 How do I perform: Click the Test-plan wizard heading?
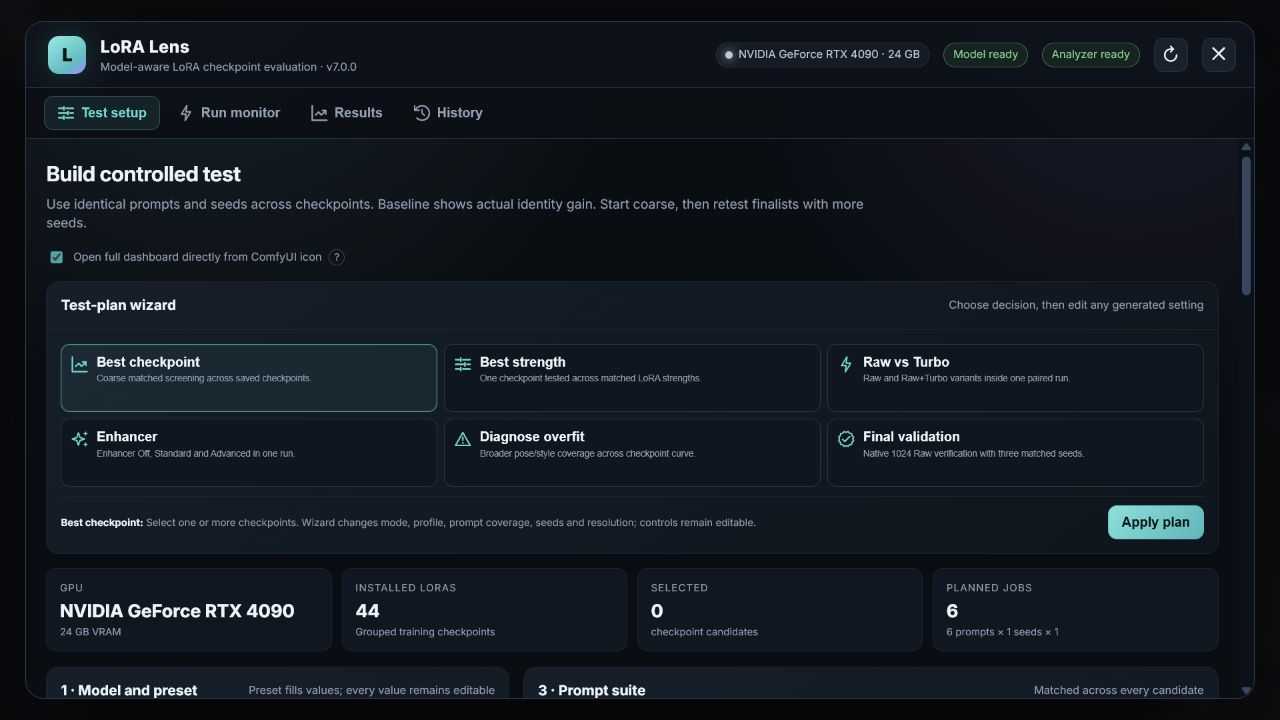click(x=118, y=305)
